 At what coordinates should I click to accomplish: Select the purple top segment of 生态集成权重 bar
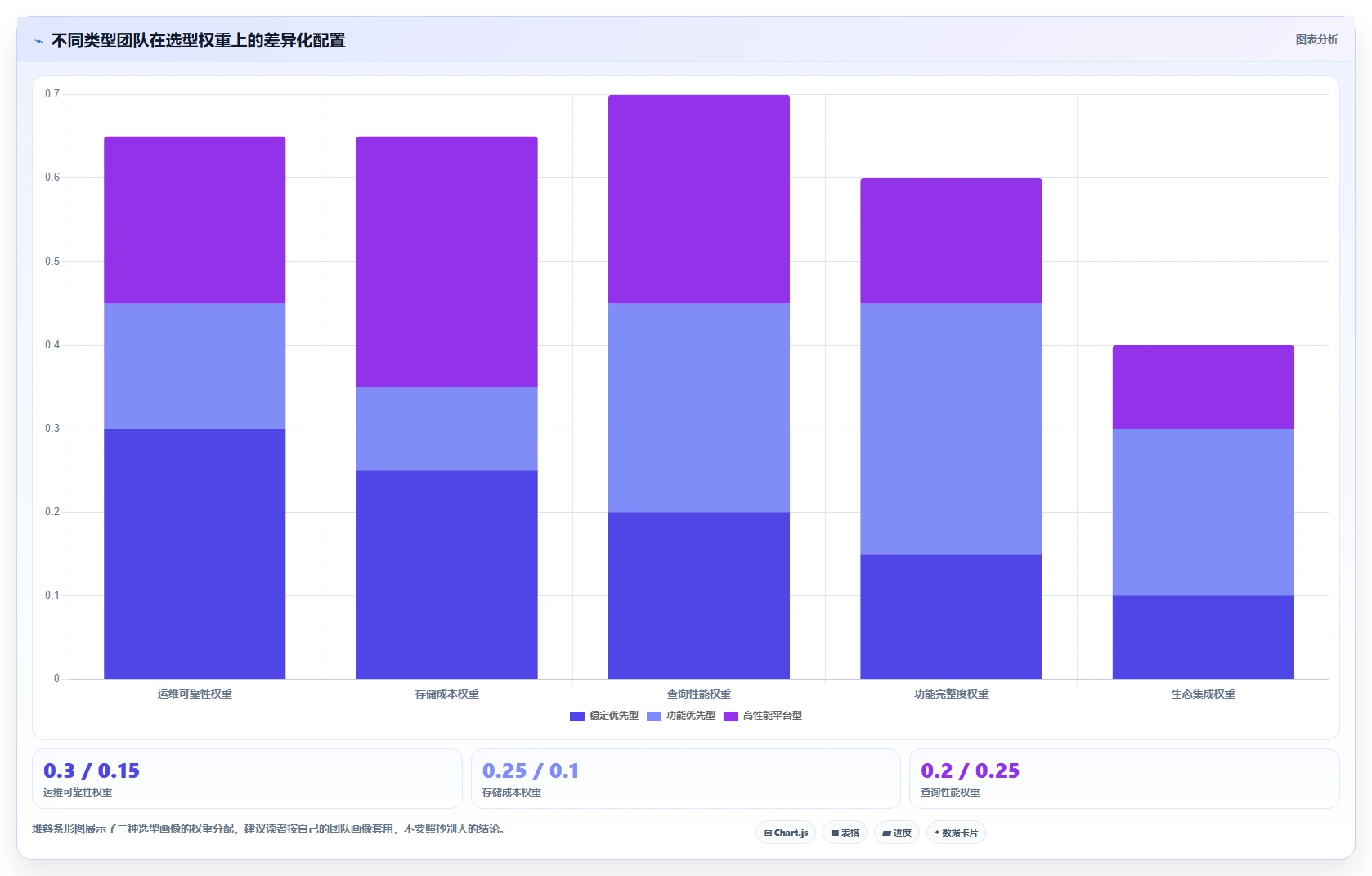click(1203, 387)
